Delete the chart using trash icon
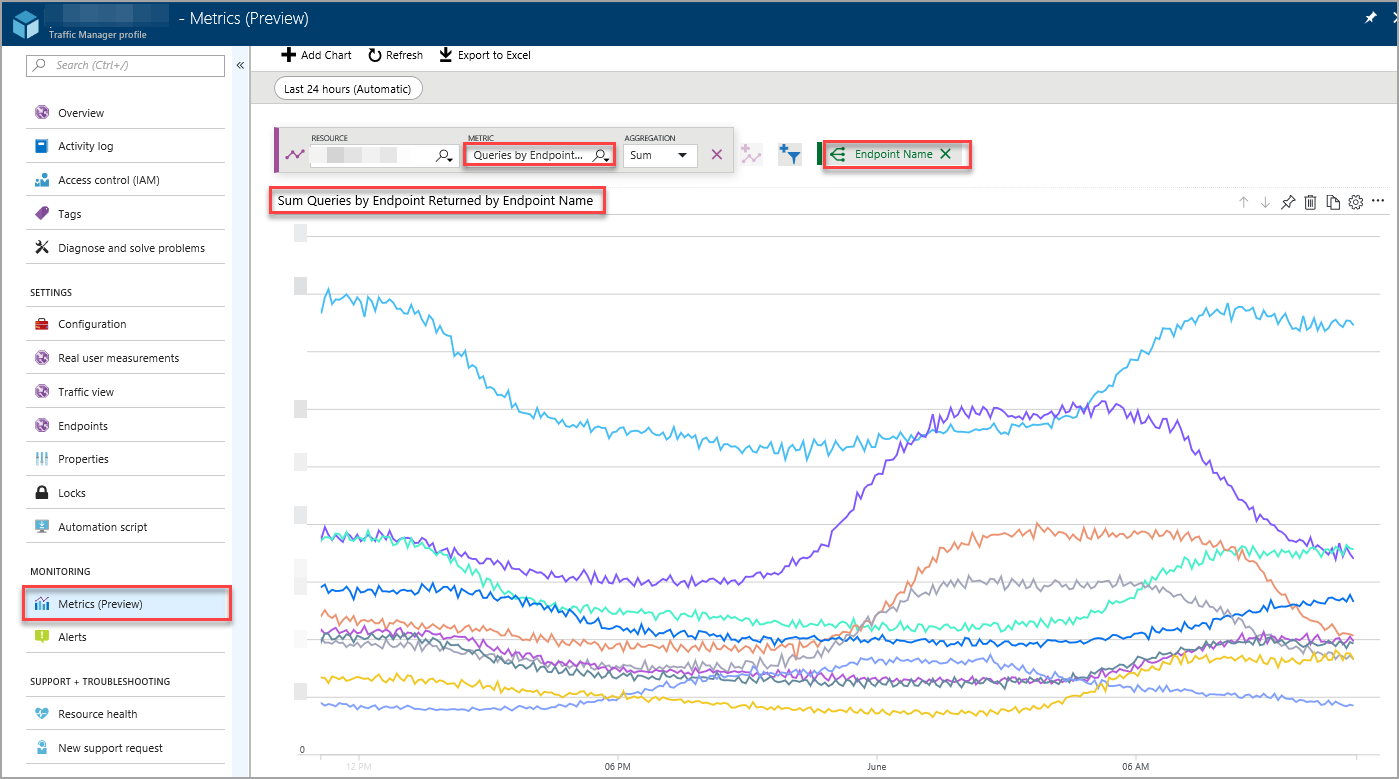 click(1310, 201)
